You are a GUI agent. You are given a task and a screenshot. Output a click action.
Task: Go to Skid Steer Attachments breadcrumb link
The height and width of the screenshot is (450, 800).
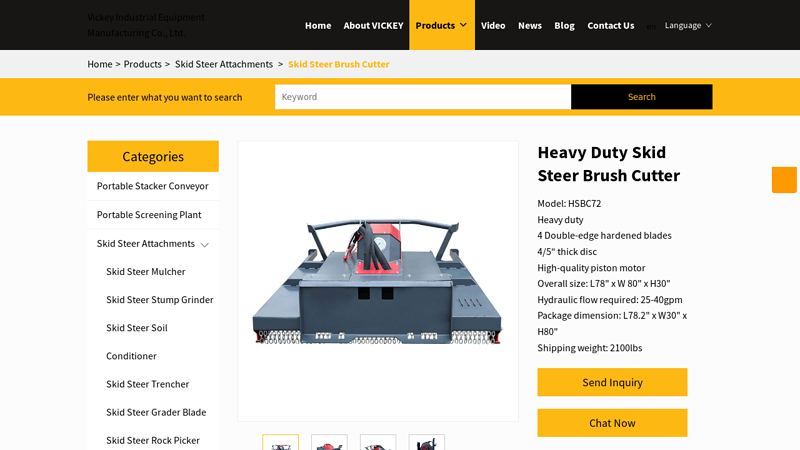point(224,64)
